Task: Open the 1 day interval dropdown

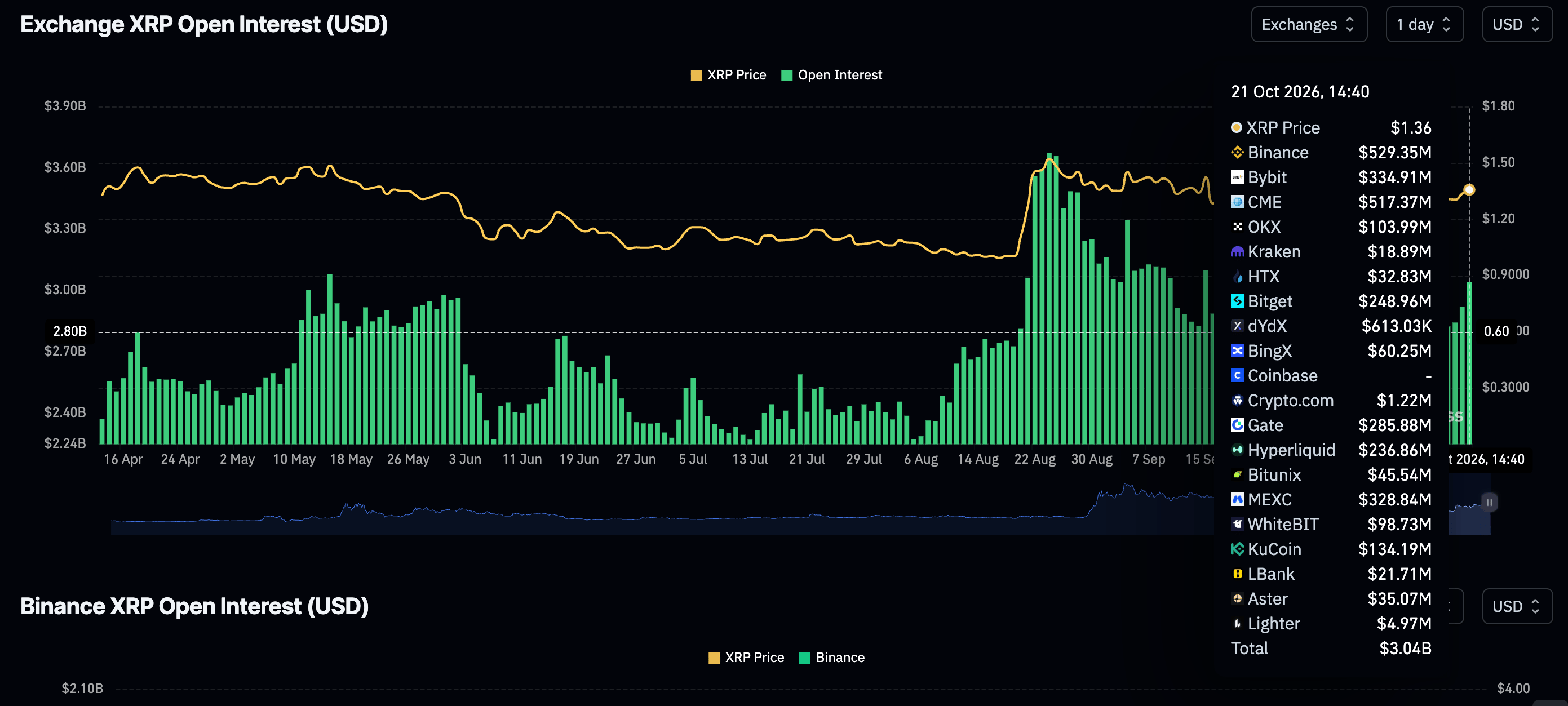Action: coord(1424,24)
